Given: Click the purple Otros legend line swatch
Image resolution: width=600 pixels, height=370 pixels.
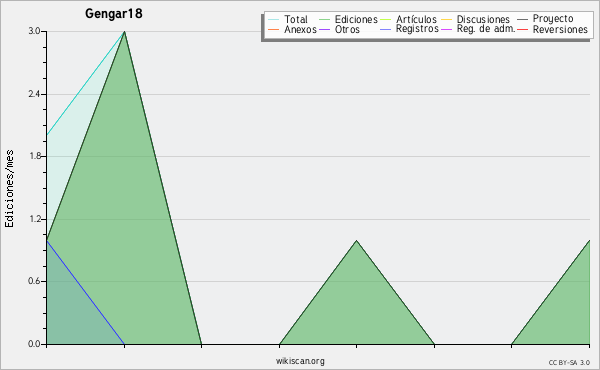Looking at the screenshot, I should (x=324, y=29).
